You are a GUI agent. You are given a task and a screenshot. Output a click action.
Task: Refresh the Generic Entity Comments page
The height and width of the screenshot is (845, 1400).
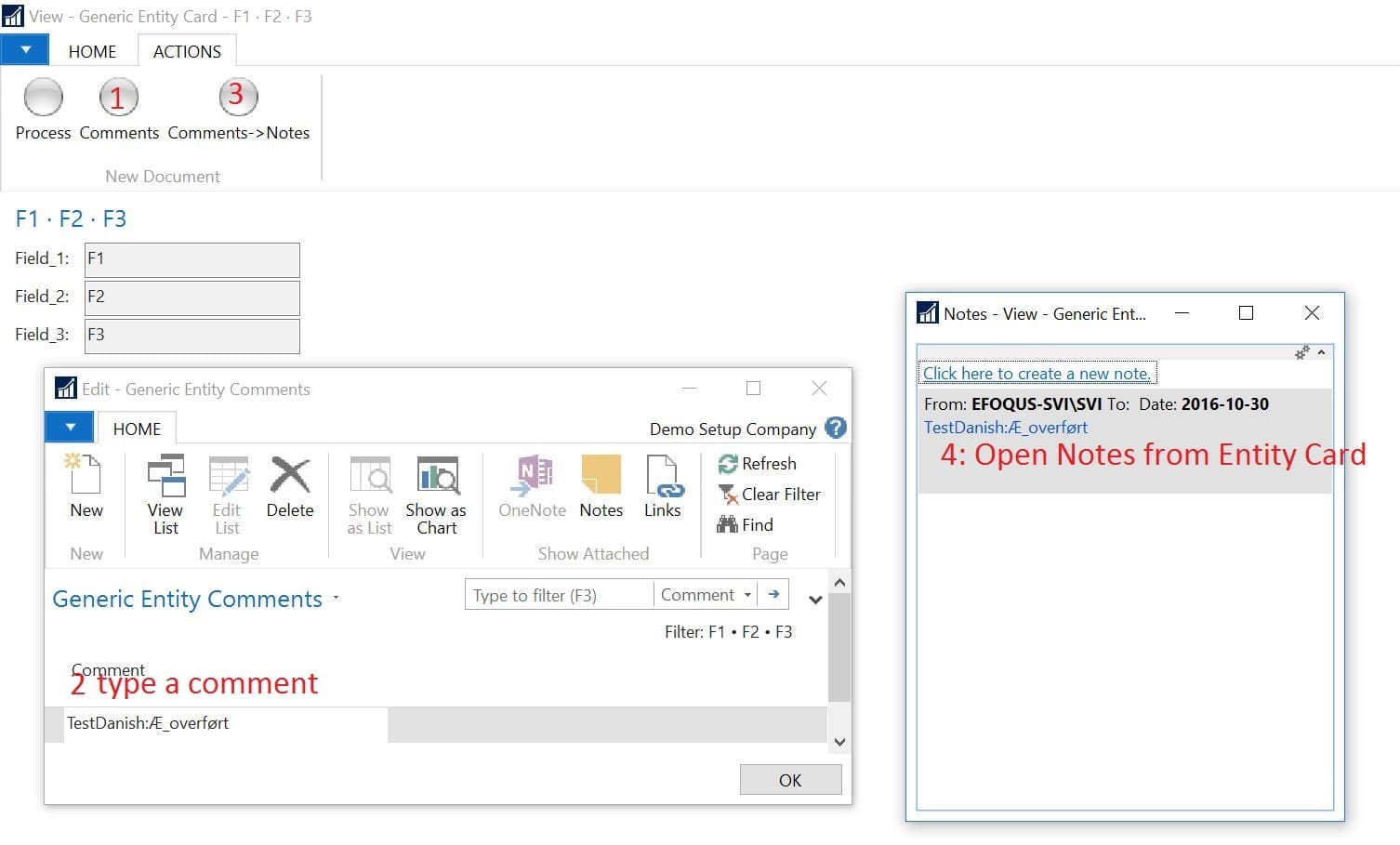[x=758, y=463]
